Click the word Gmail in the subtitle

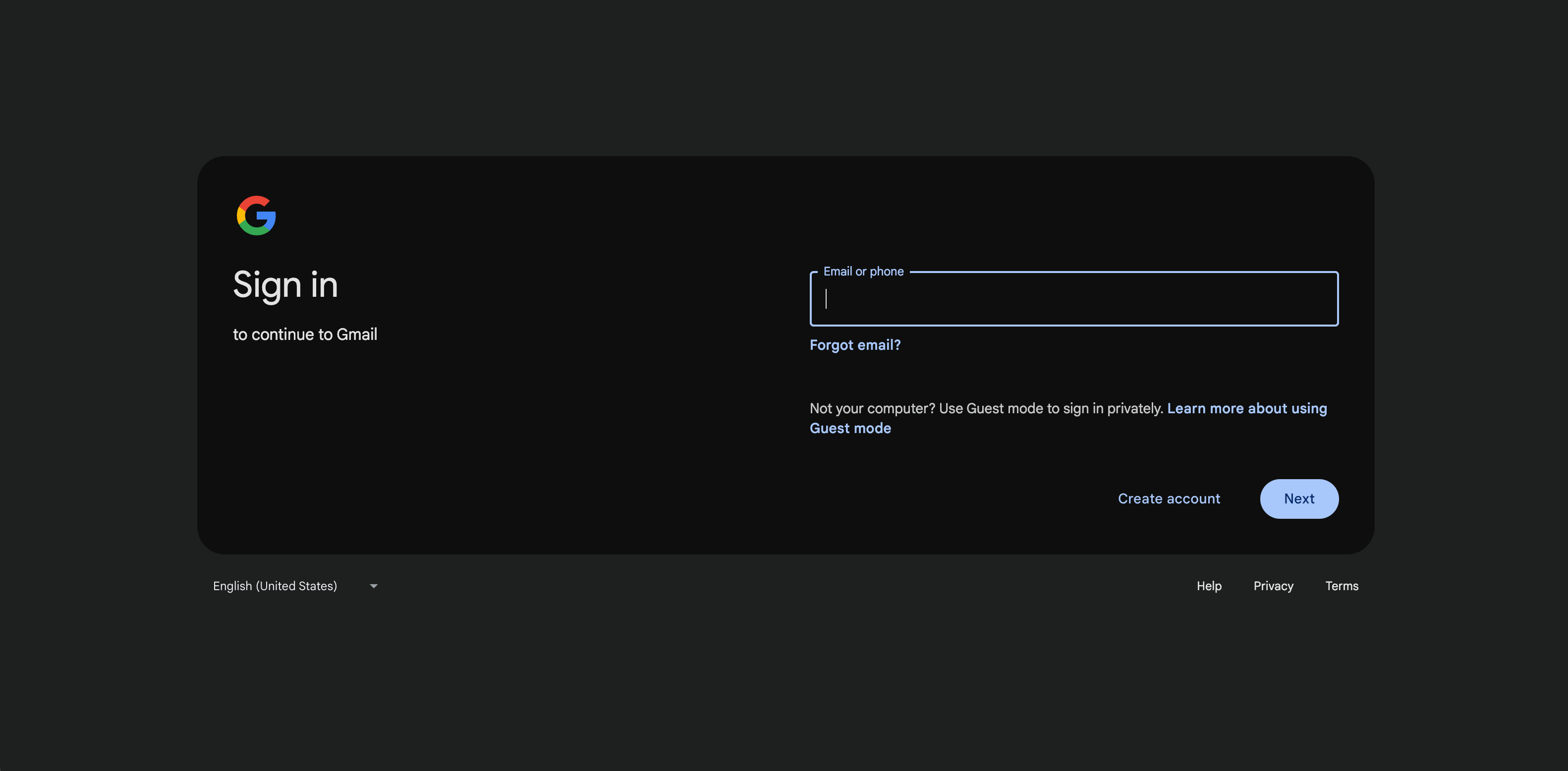click(357, 334)
